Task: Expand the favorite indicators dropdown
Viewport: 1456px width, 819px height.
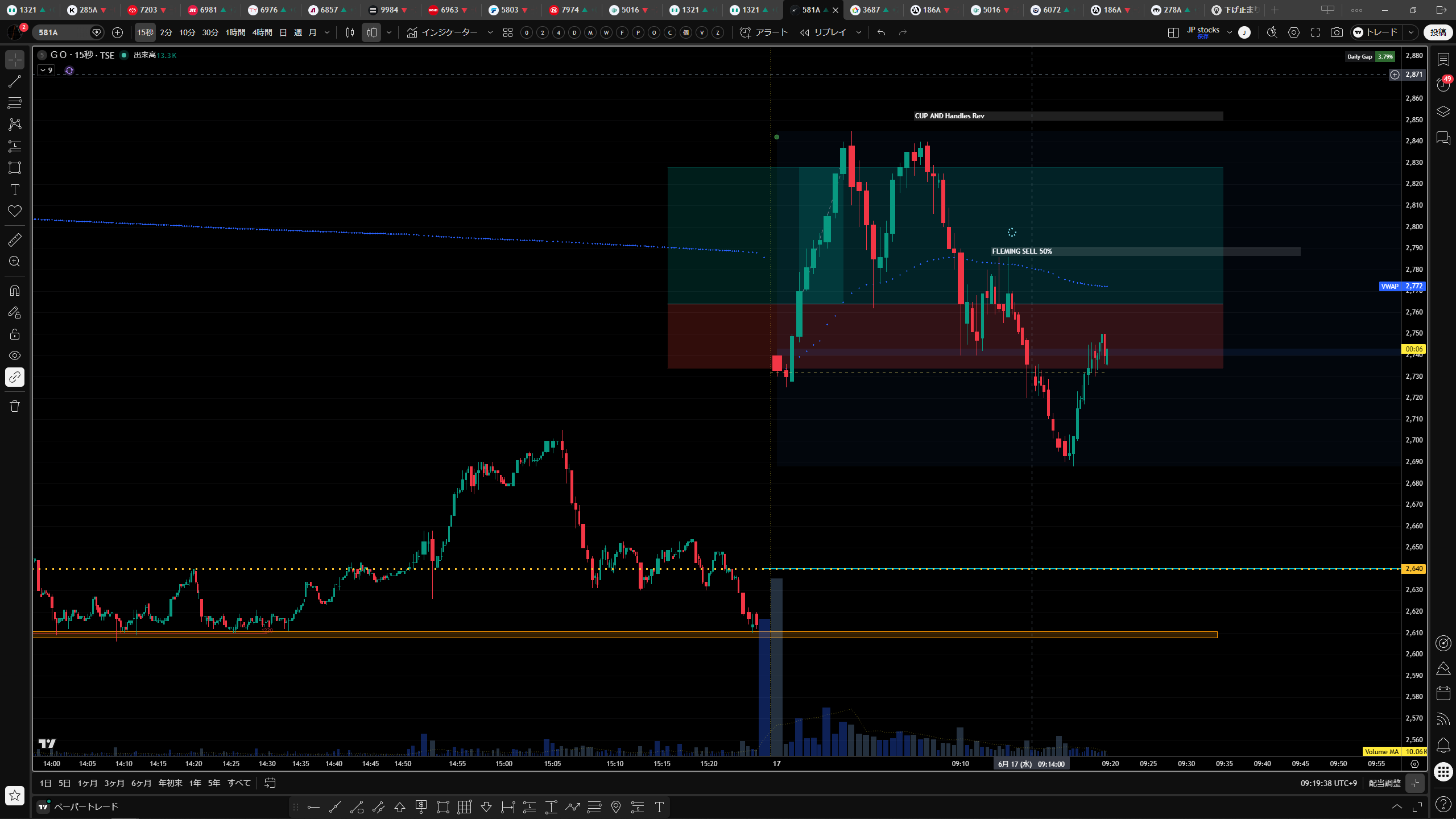Action: (x=490, y=32)
